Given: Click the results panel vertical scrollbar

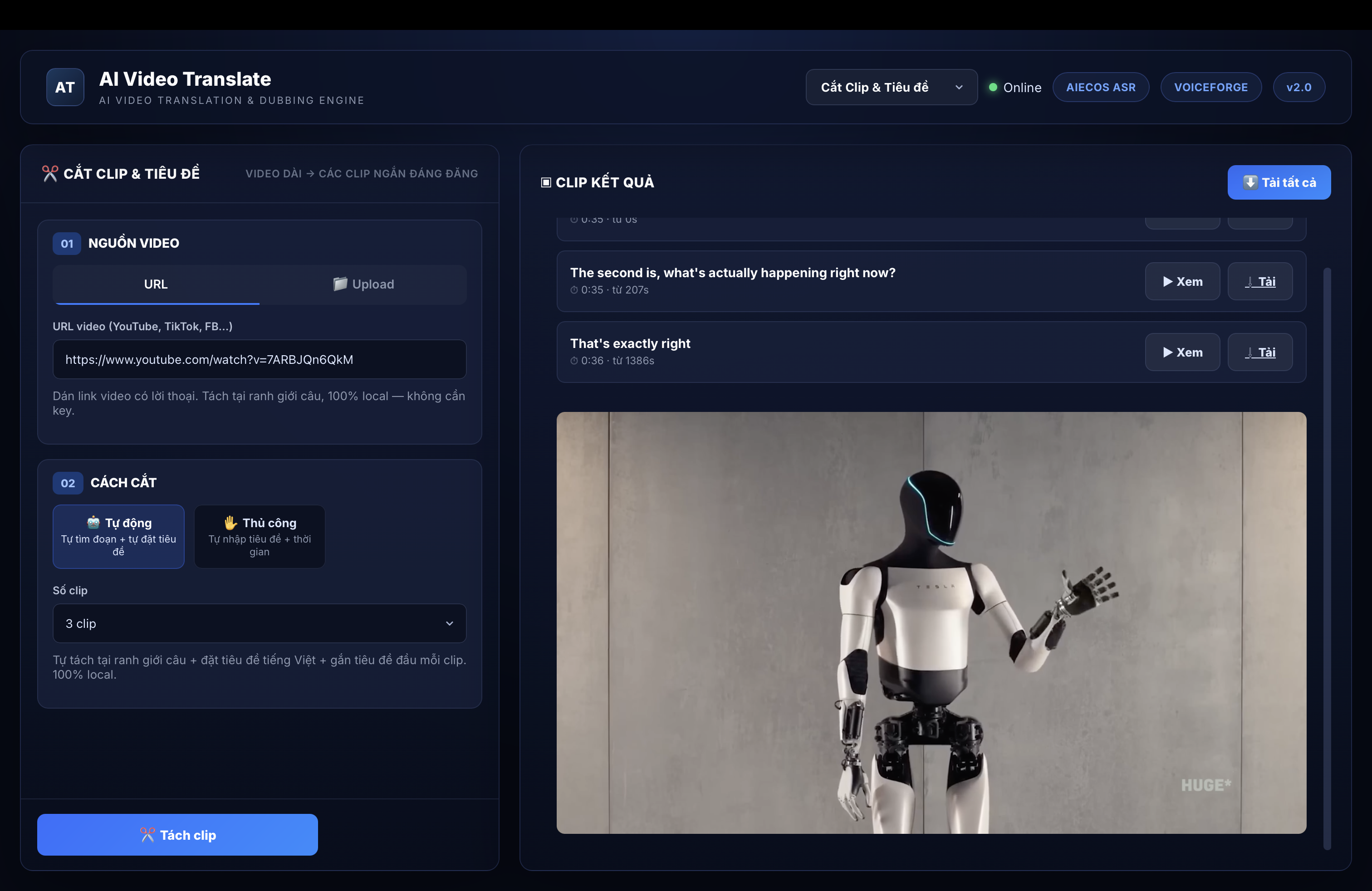Looking at the screenshot, I should click(x=1327, y=558).
